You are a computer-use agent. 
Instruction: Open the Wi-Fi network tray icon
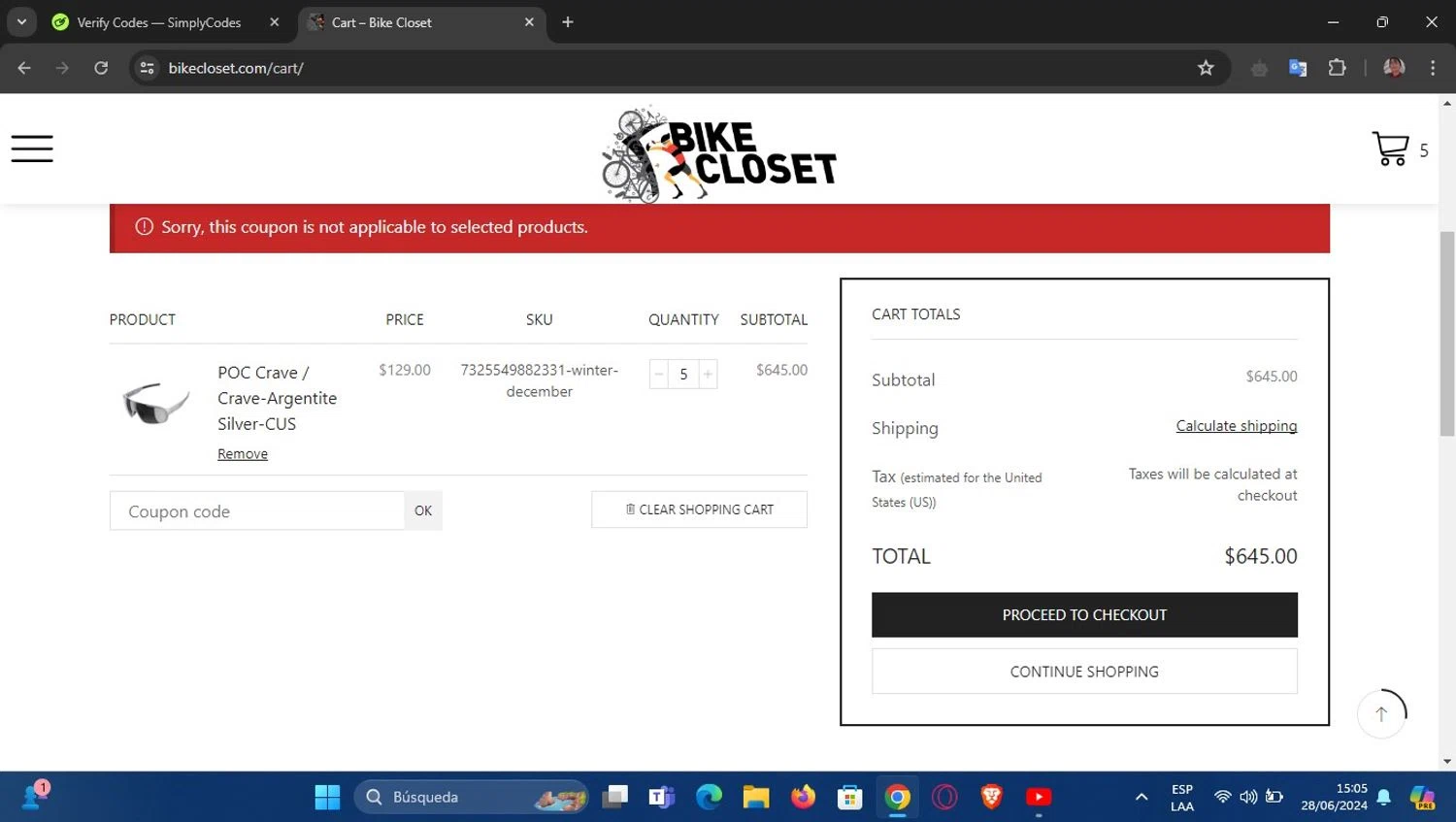pyautogui.click(x=1223, y=797)
